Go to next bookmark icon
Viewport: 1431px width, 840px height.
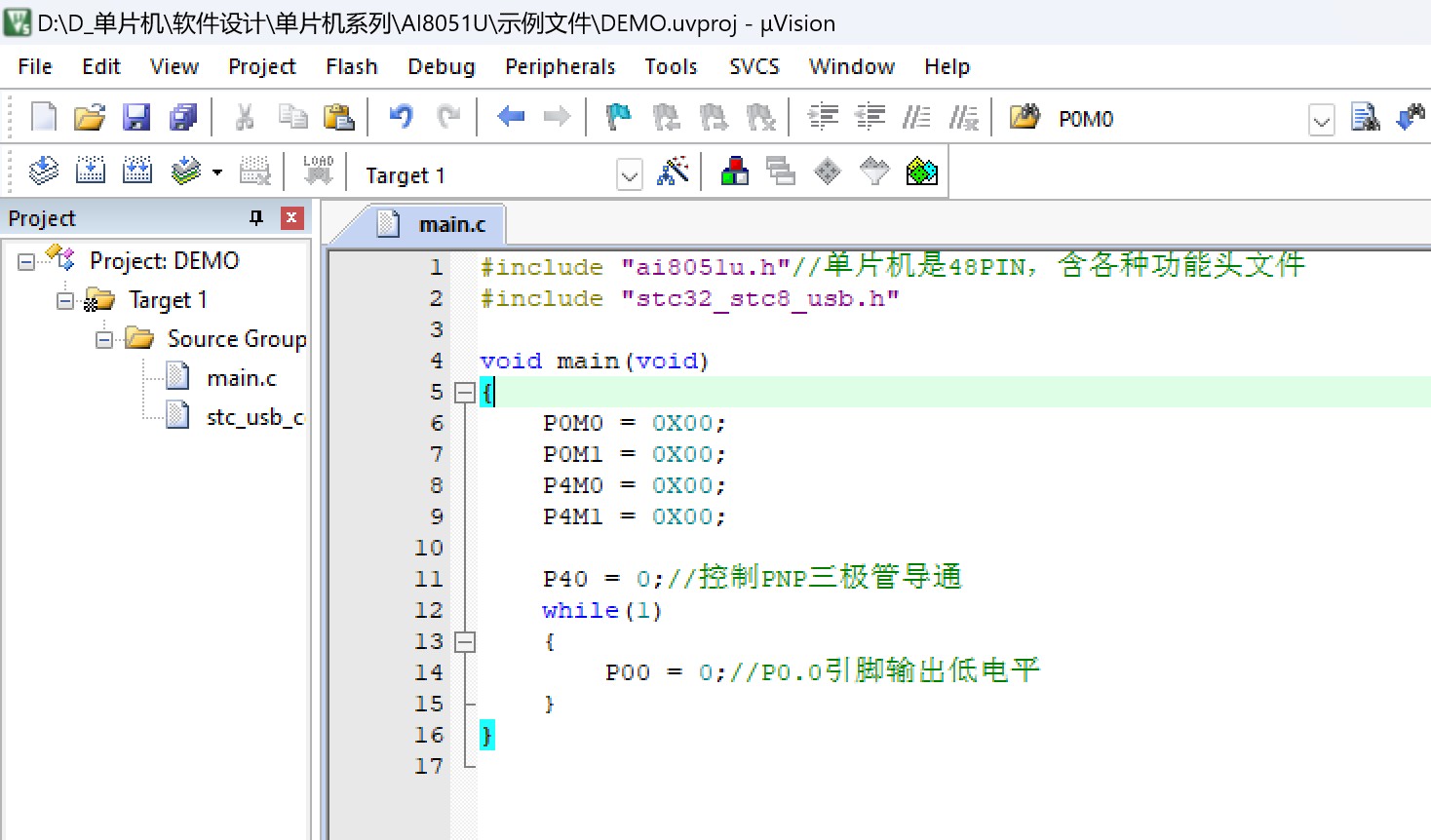pos(714,118)
